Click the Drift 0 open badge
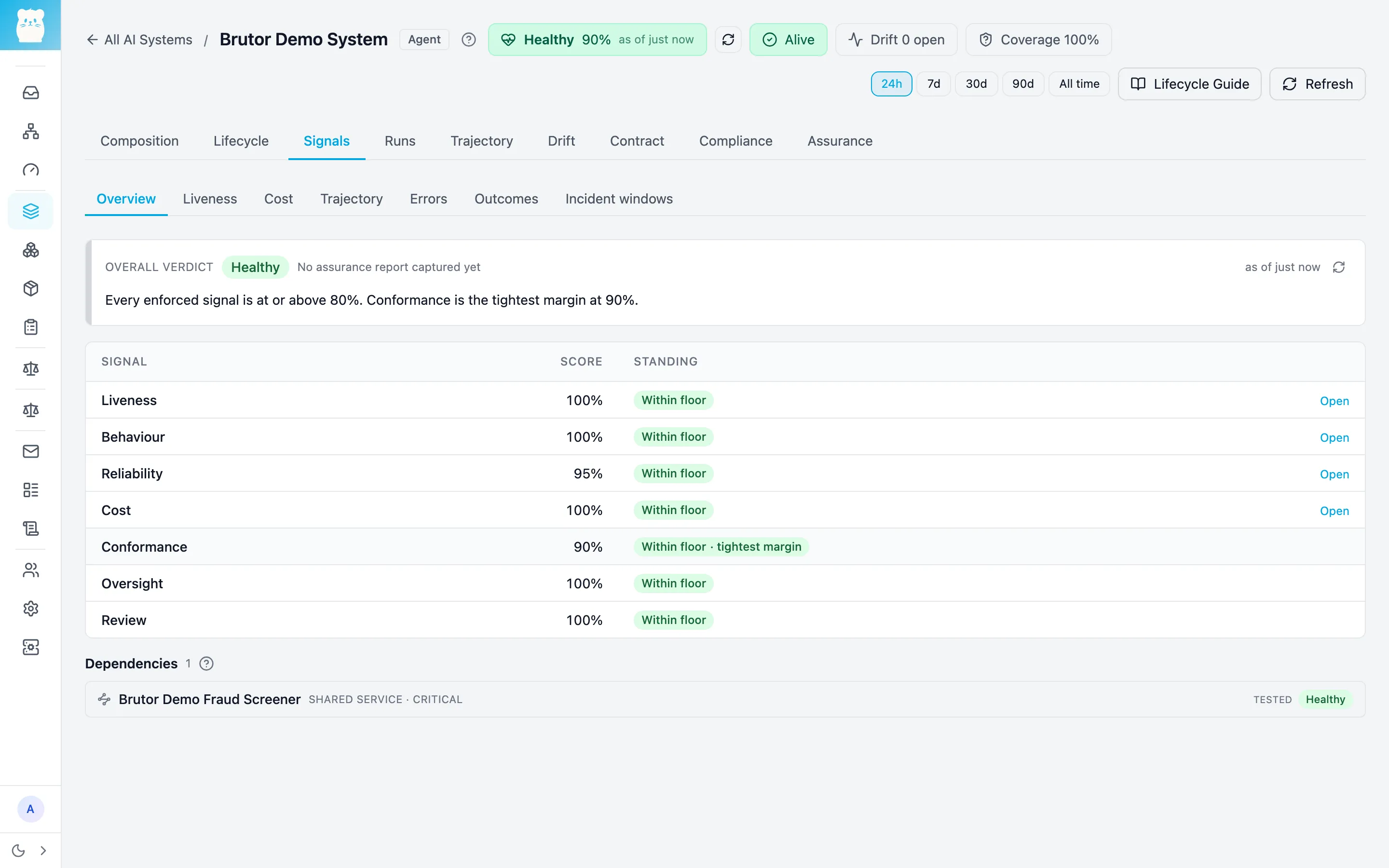This screenshot has width=1389, height=868. coord(896,40)
